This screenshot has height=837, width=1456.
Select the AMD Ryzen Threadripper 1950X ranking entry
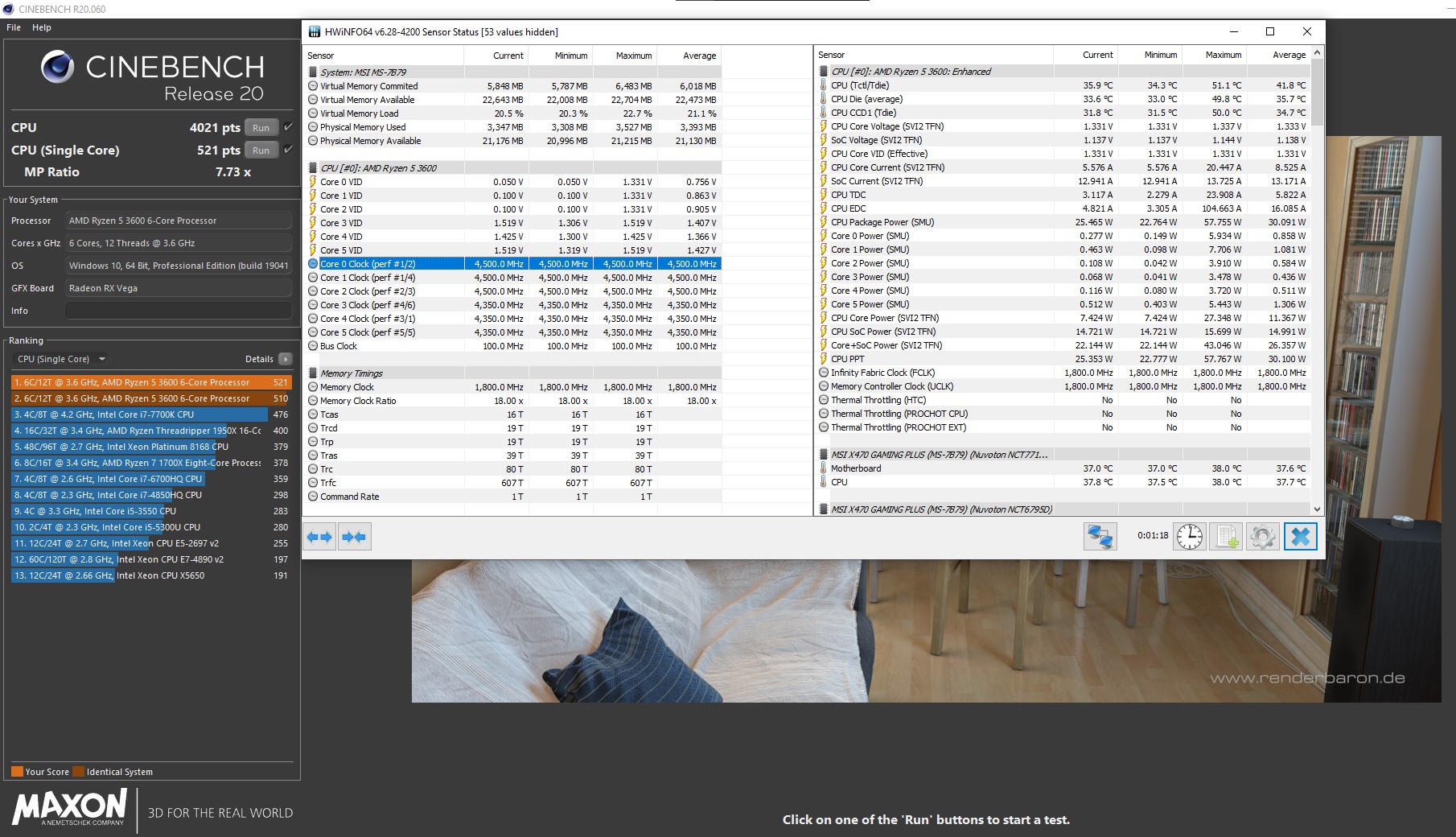coord(151,431)
